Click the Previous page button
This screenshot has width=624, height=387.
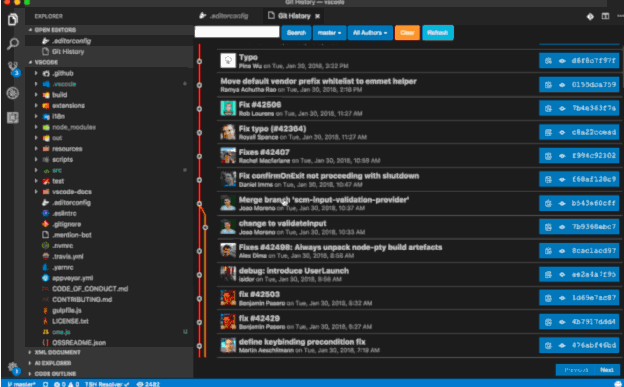click(x=575, y=370)
